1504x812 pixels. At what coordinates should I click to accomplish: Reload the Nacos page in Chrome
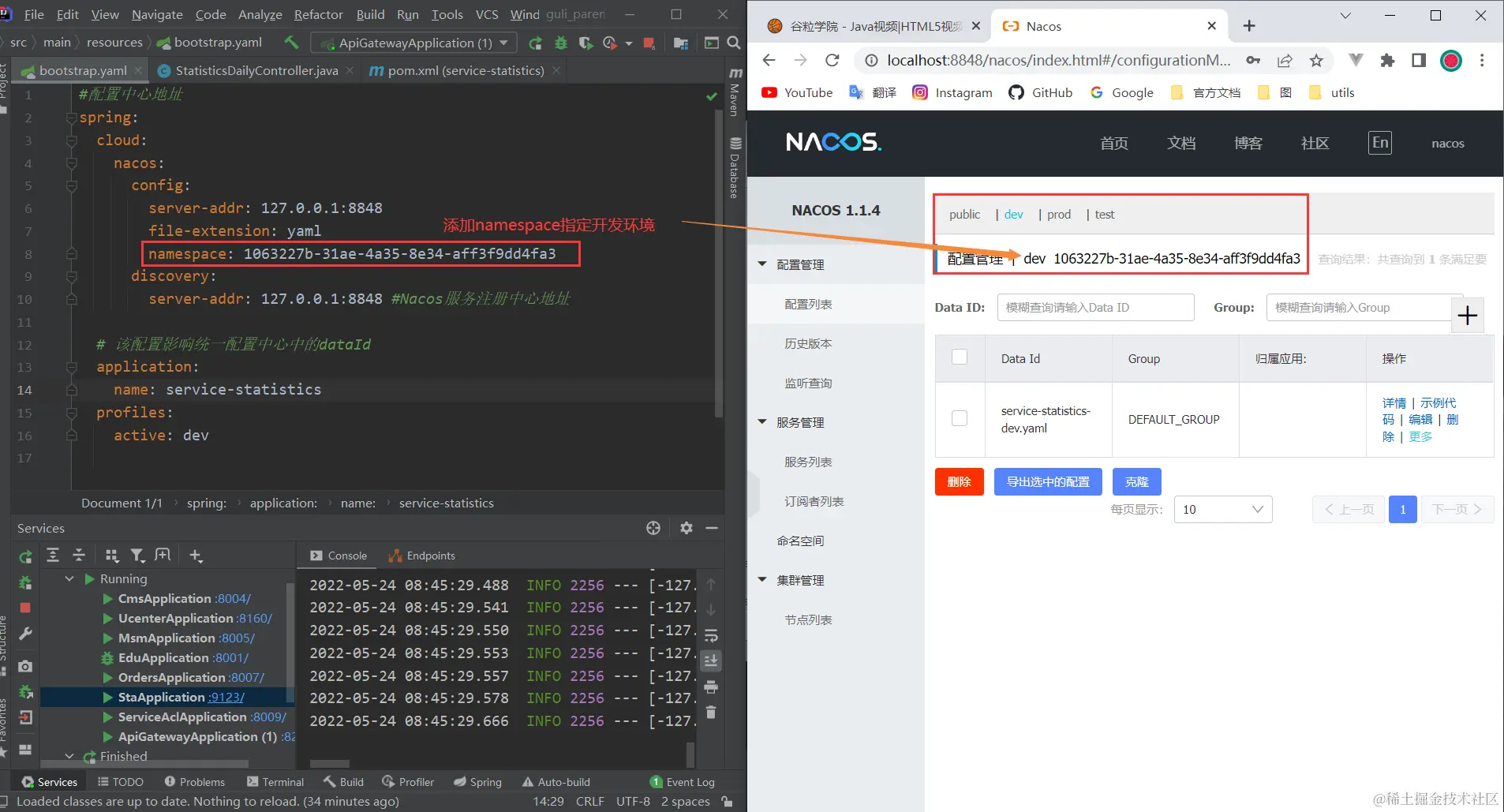click(x=832, y=61)
